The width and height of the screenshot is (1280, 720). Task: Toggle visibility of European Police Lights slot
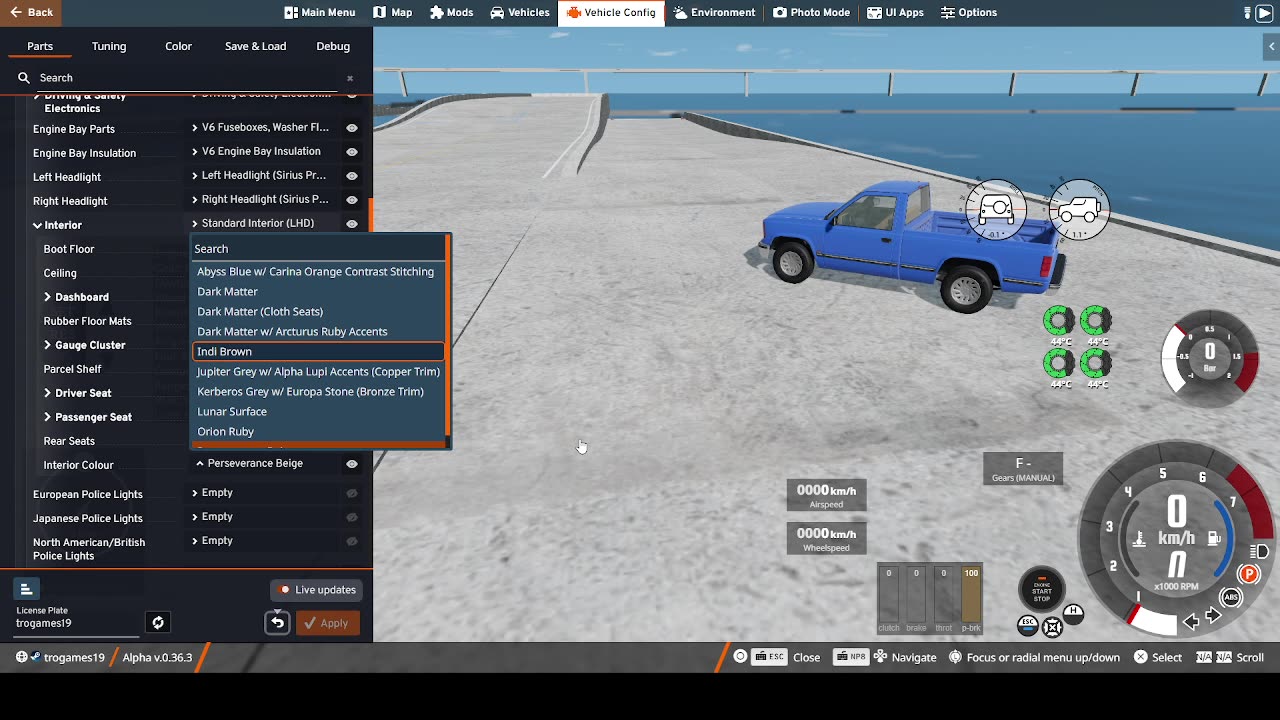352,493
